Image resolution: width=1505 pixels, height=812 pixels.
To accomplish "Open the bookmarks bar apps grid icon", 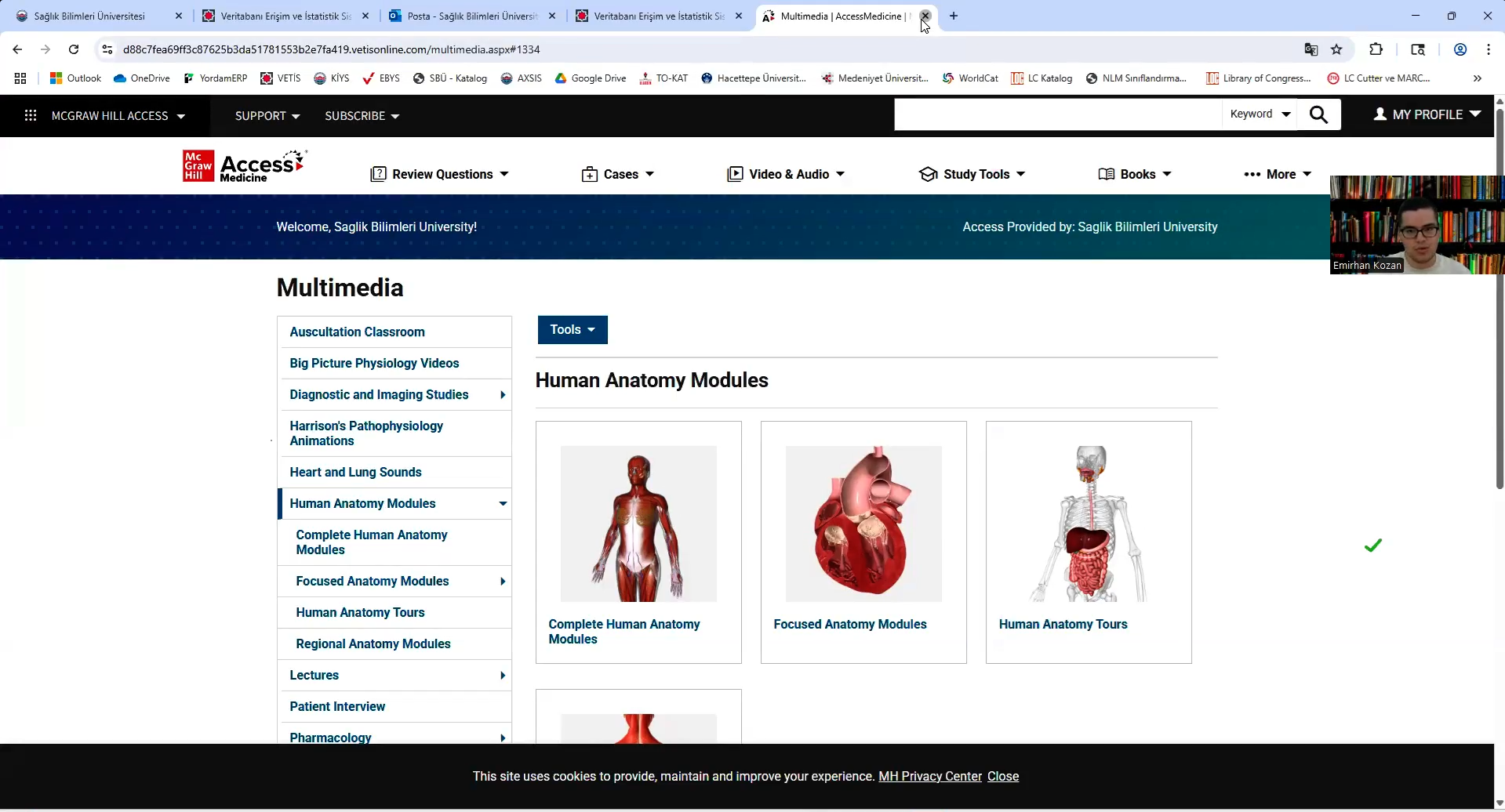I will pyautogui.click(x=20, y=78).
